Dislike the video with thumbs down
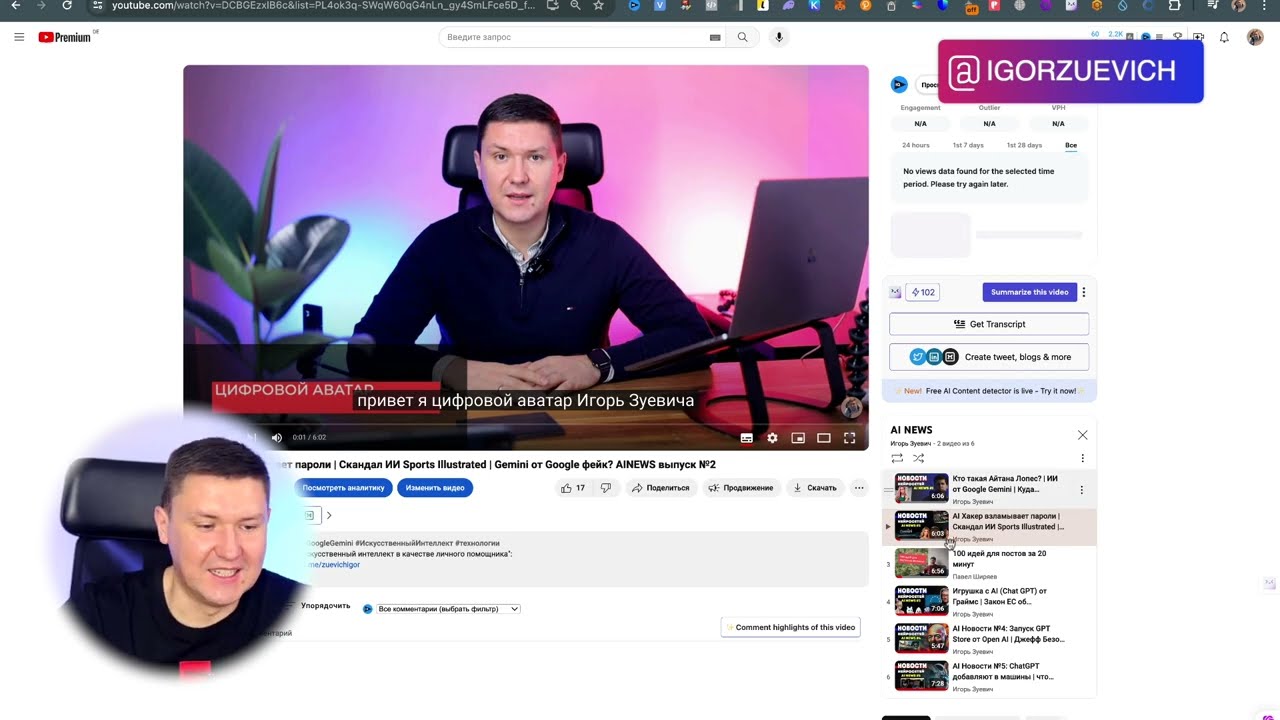1280x720 pixels. [x=605, y=488]
